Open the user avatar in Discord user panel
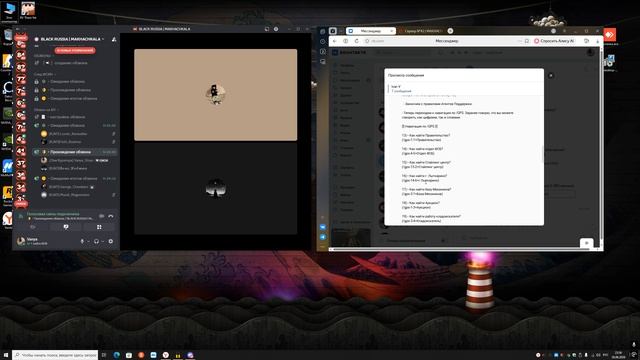The image size is (640, 360). tap(21, 241)
